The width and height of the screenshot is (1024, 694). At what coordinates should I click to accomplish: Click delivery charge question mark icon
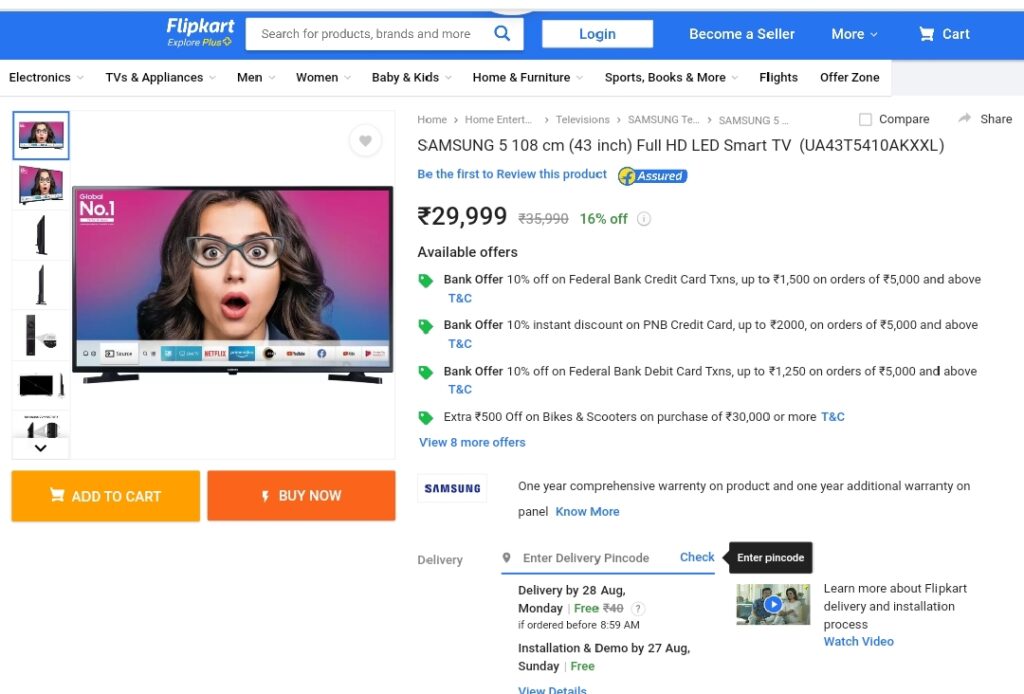pyautogui.click(x=638, y=608)
